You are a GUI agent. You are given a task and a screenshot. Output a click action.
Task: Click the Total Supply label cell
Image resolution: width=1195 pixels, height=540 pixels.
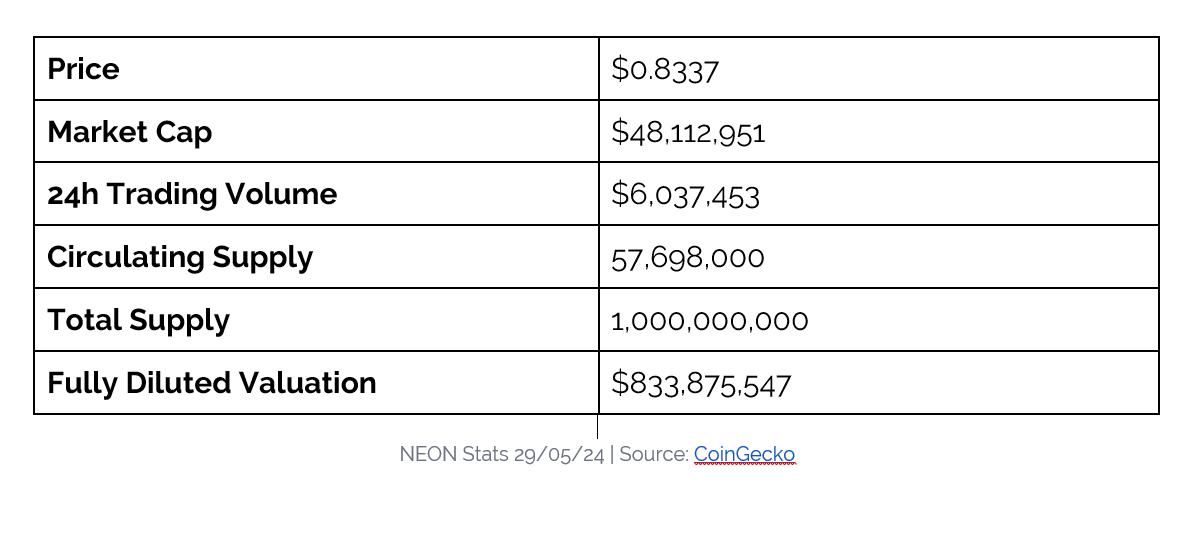click(x=316, y=320)
